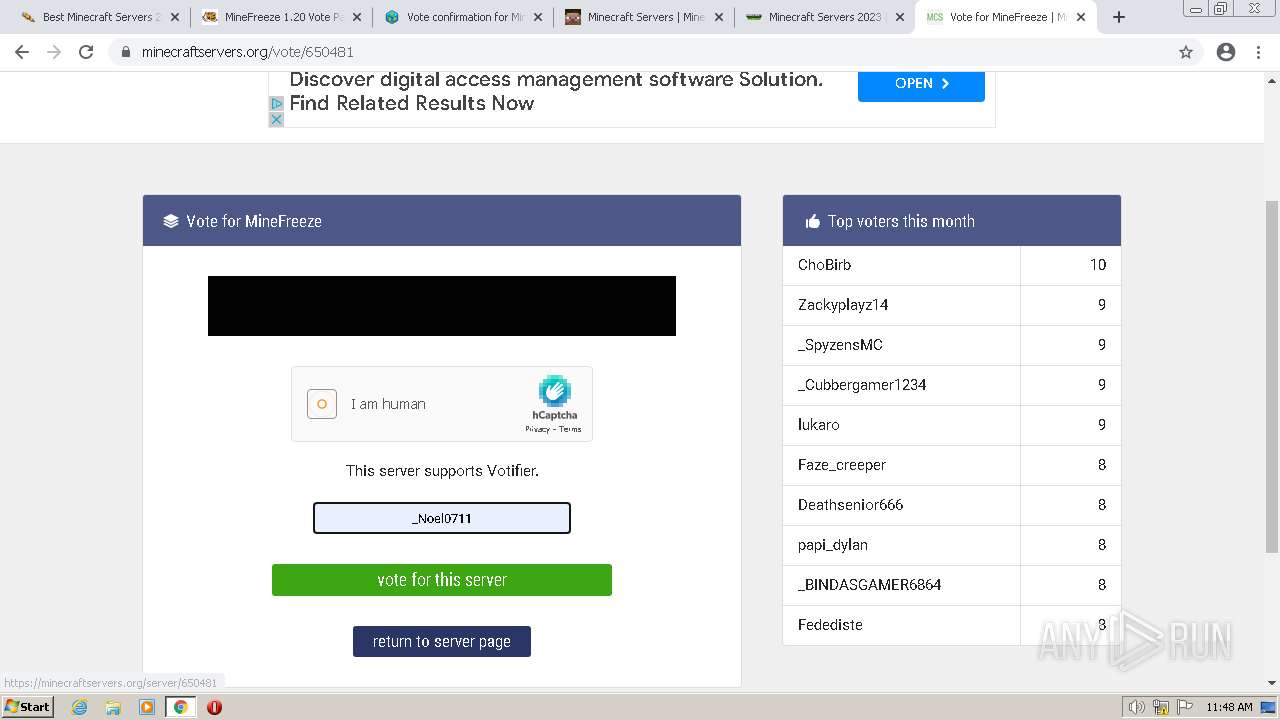Open the hCaptcha Terms link
Viewport: 1280px width, 720px height.
(x=570, y=429)
